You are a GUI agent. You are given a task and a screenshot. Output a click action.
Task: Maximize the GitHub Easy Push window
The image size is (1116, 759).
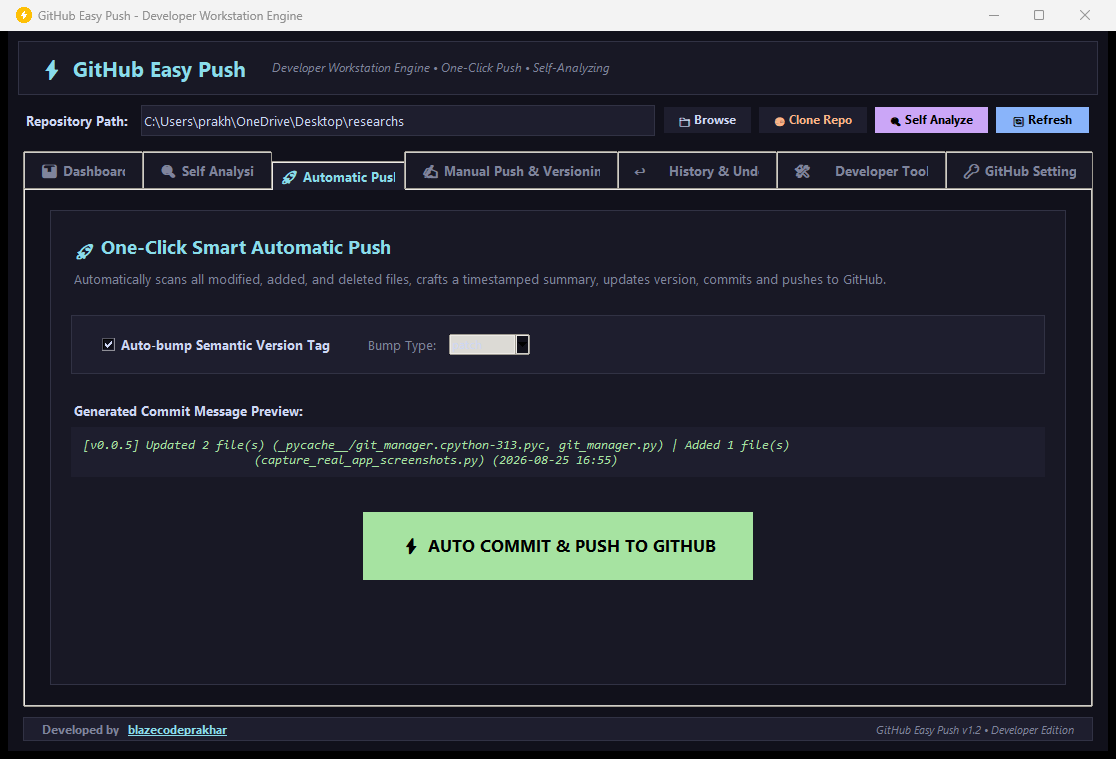pos(1039,15)
